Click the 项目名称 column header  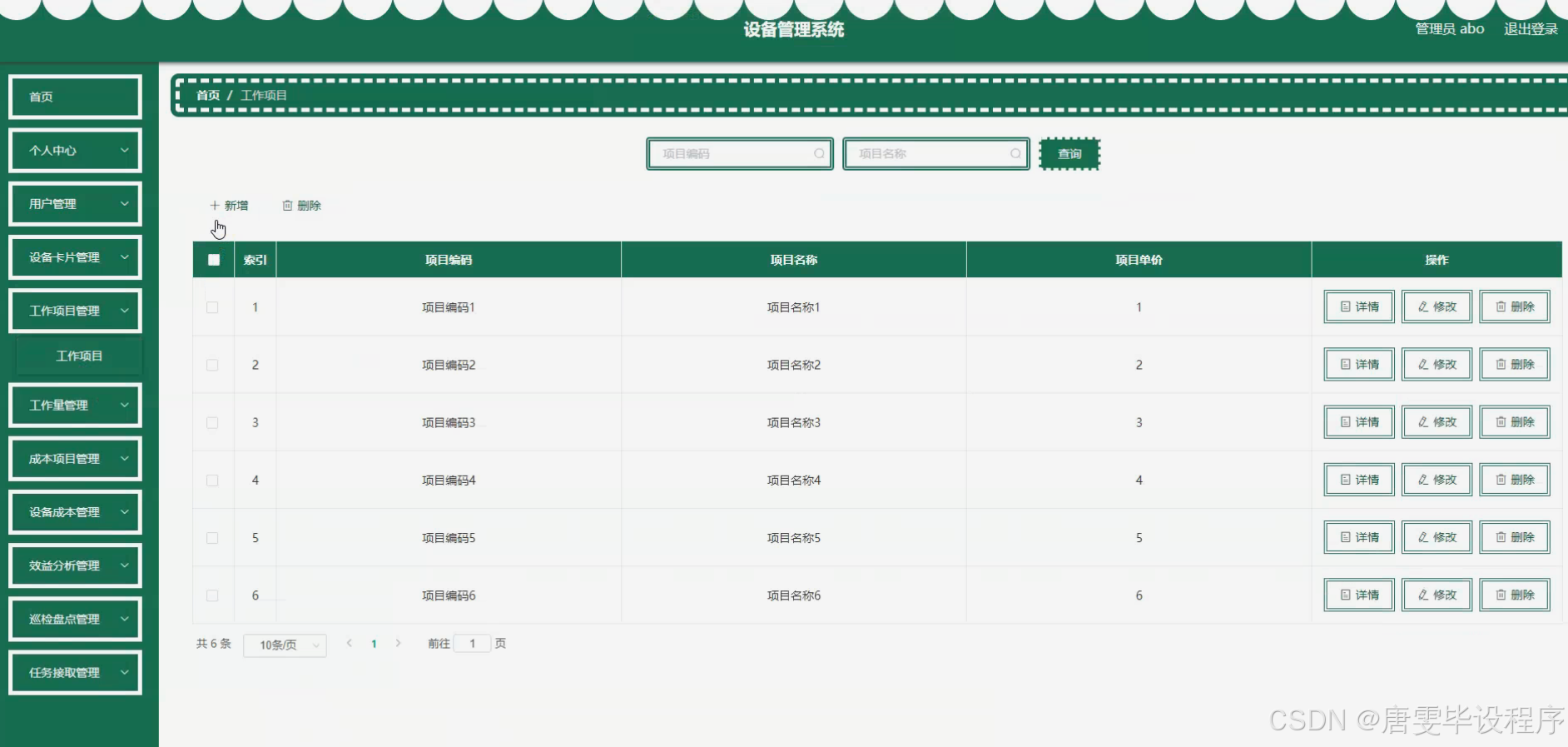[794, 260]
